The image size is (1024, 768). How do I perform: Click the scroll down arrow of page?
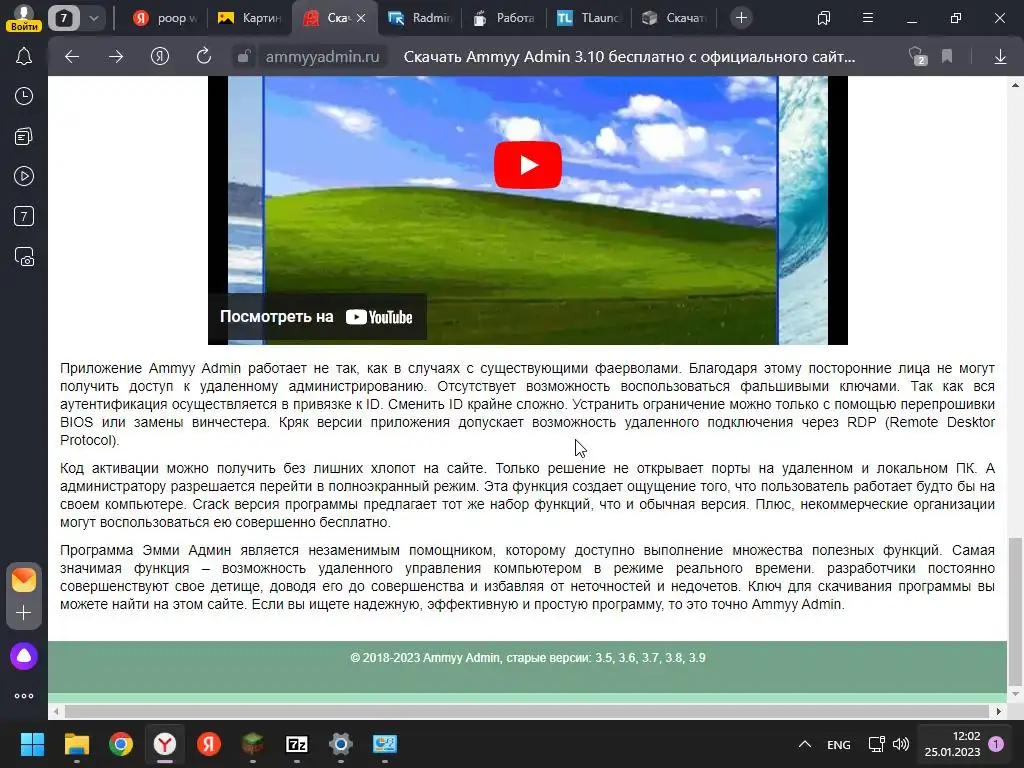coord(1015,694)
